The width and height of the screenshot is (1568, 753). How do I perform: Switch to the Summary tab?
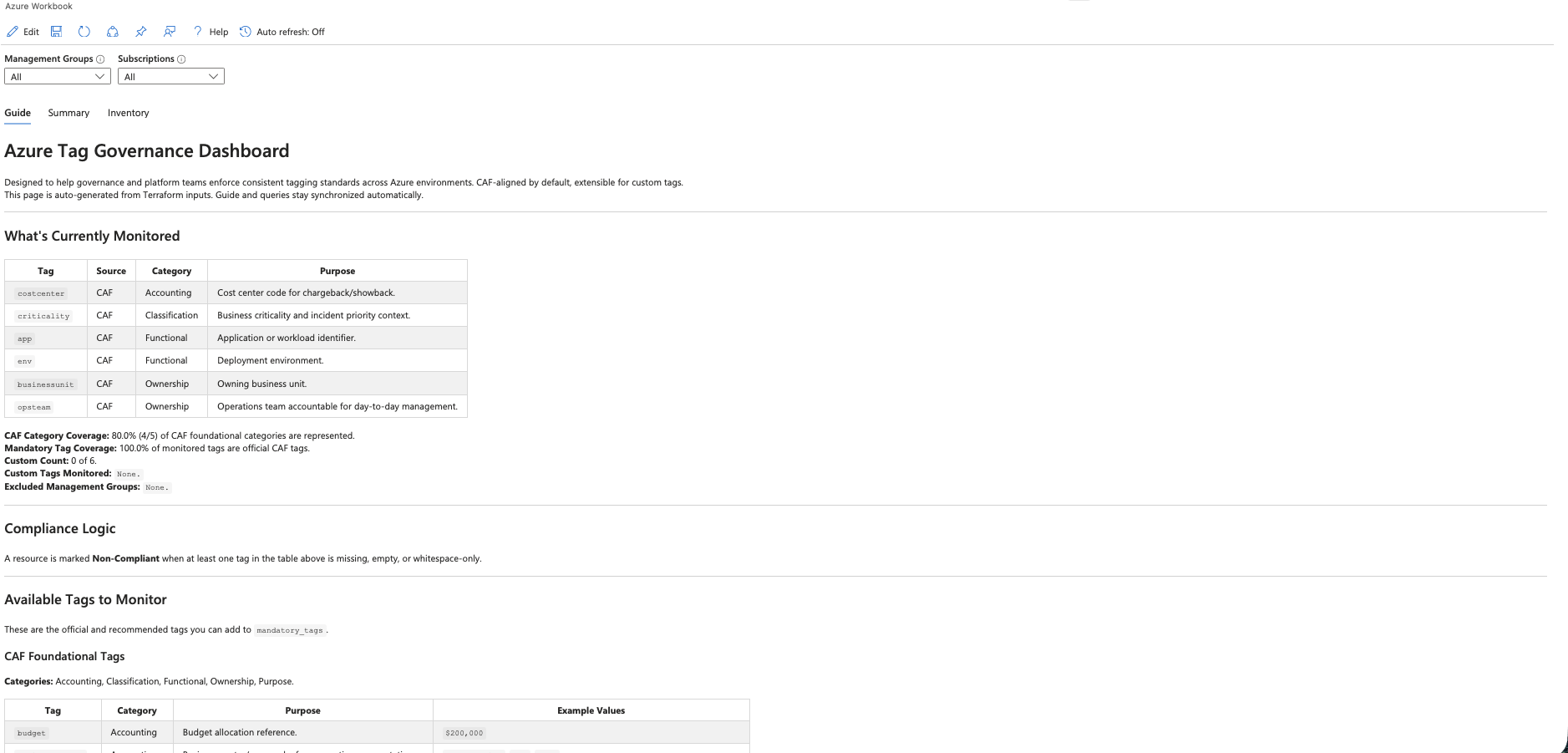(x=69, y=113)
